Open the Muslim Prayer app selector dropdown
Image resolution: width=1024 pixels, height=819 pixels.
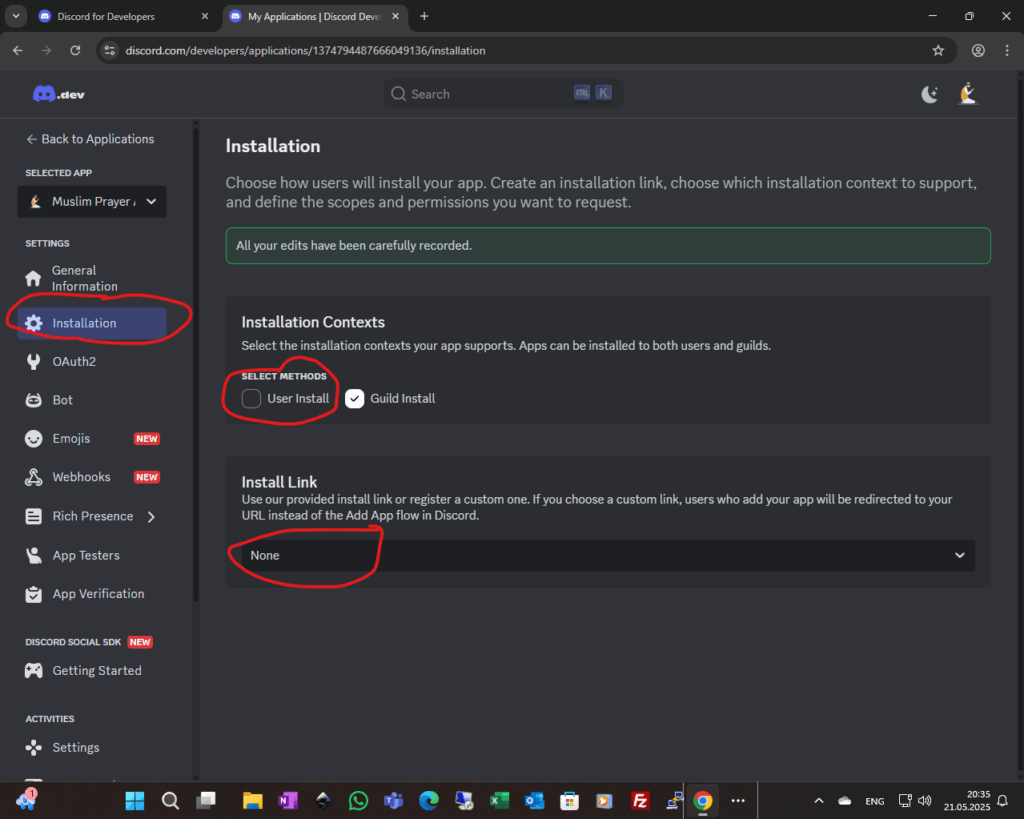click(92, 202)
